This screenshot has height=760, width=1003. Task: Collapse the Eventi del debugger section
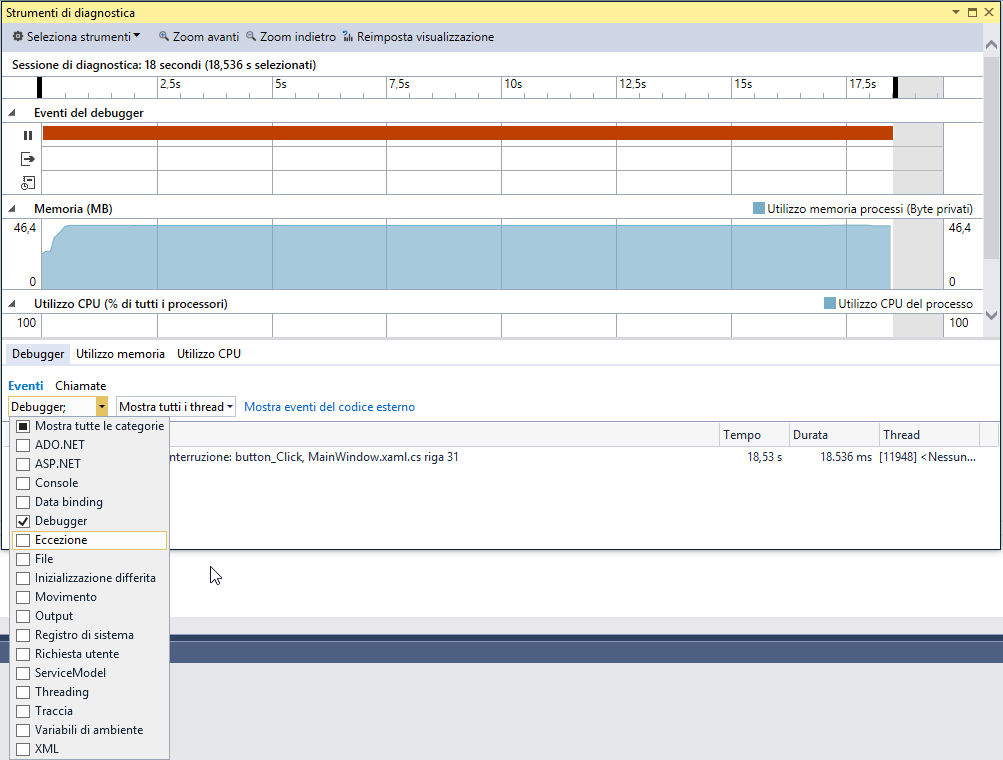12,113
